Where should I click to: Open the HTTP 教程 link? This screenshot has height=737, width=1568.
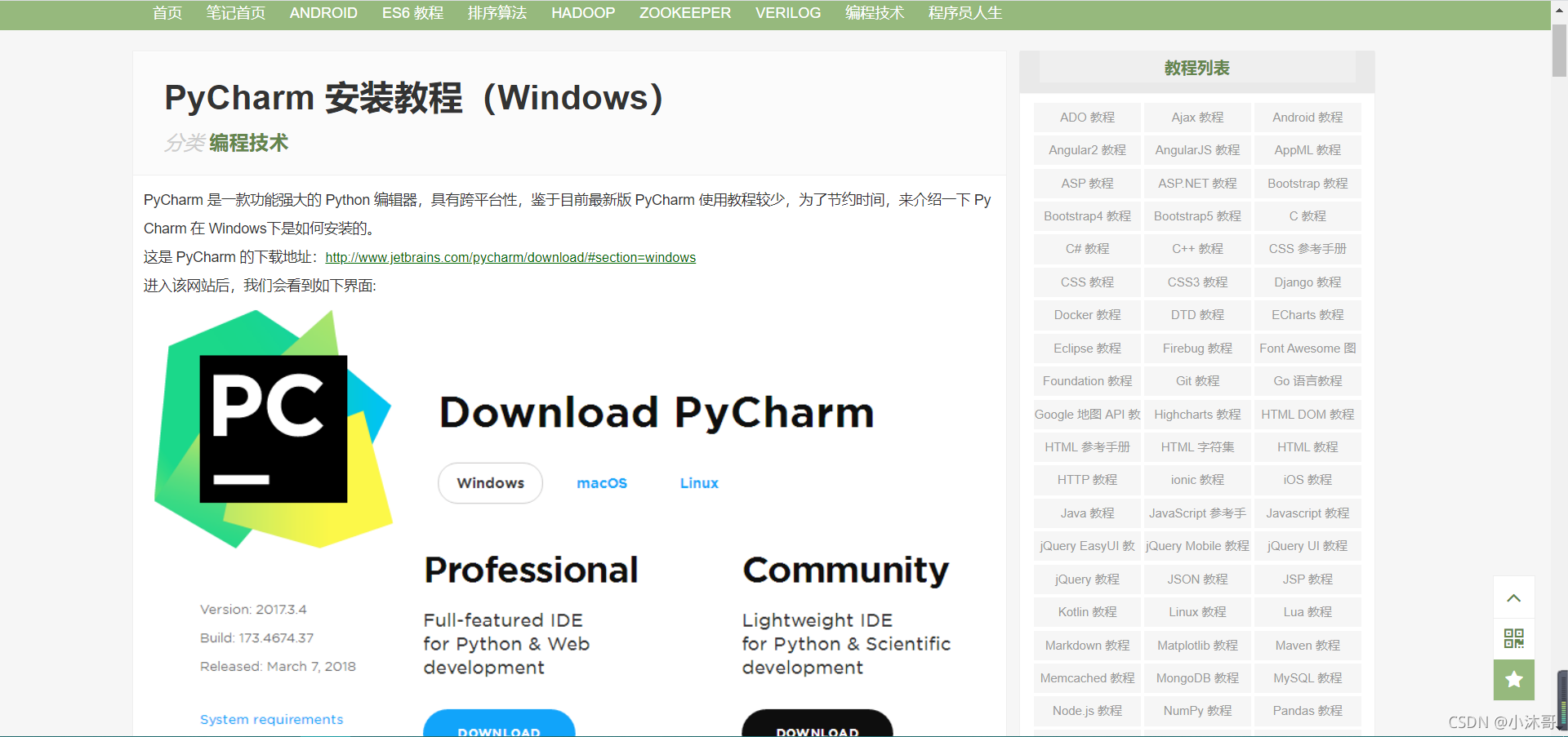pos(1087,480)
